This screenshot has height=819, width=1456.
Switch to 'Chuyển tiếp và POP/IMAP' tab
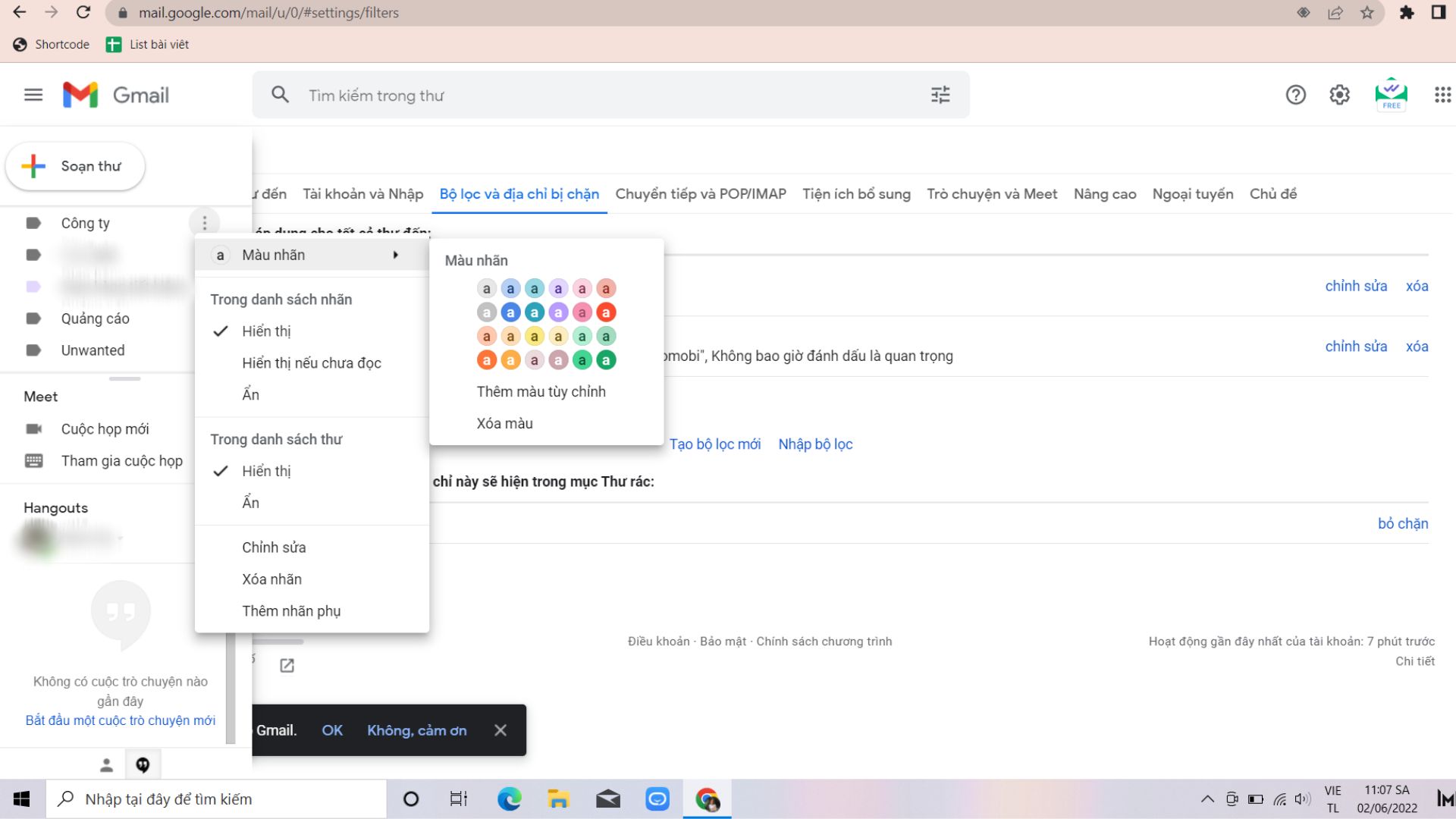click(x=700, y=194)
